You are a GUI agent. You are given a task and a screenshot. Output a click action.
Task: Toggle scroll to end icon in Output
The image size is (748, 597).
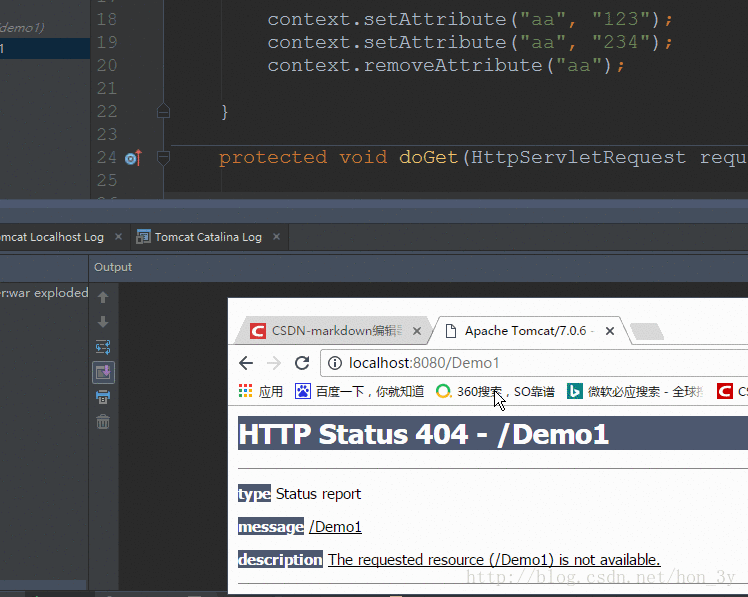click(x=103, y=372)
